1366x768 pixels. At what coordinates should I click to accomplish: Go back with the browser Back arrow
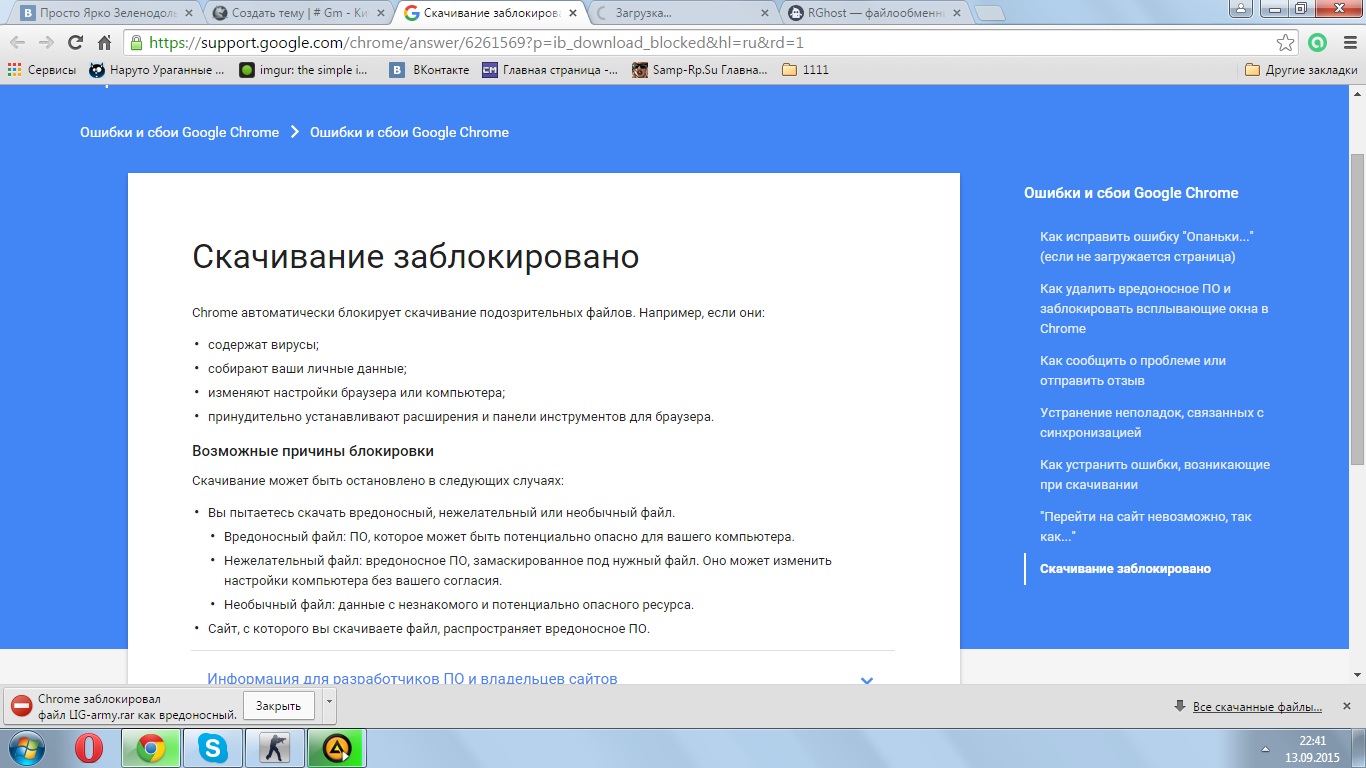coord(17,43)
